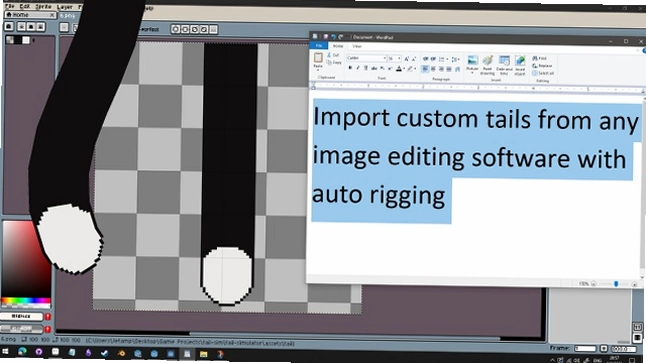Expand the text color dropdown arrow
This screenshot has height=363, width=646.
(404, 69)
